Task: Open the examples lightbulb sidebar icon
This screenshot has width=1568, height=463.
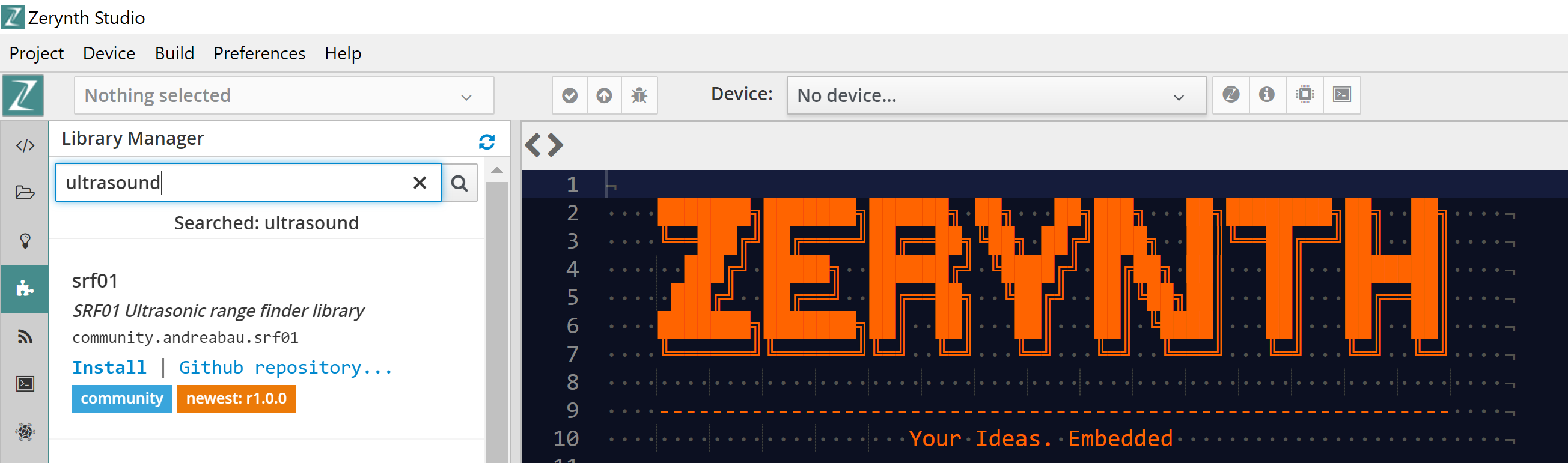Action: 25,241
